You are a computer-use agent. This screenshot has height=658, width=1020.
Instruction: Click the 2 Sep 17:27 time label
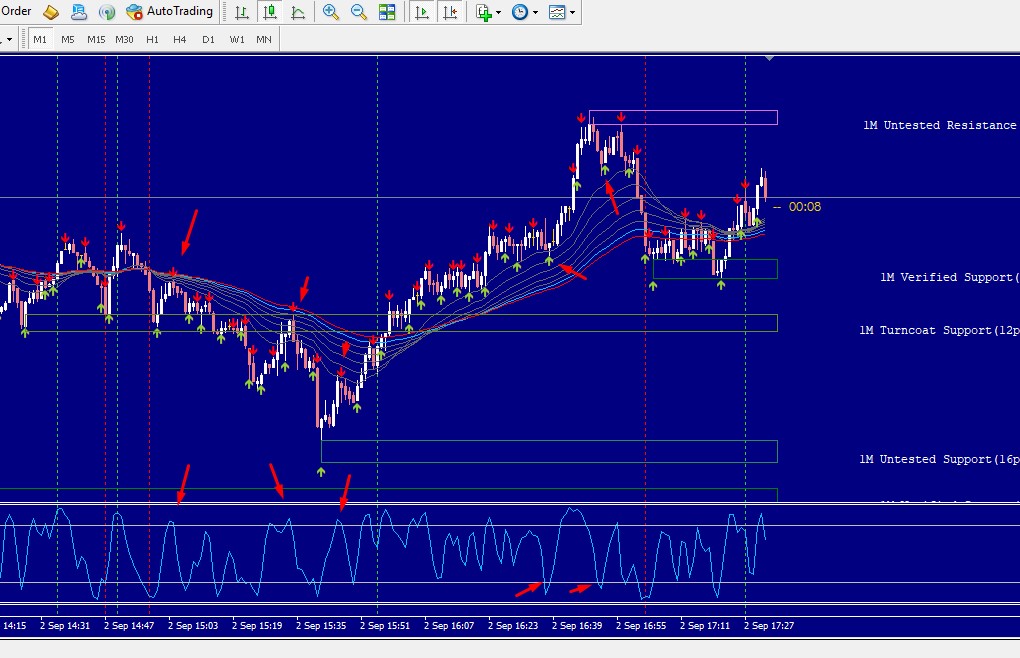click(x=769, y=625)
